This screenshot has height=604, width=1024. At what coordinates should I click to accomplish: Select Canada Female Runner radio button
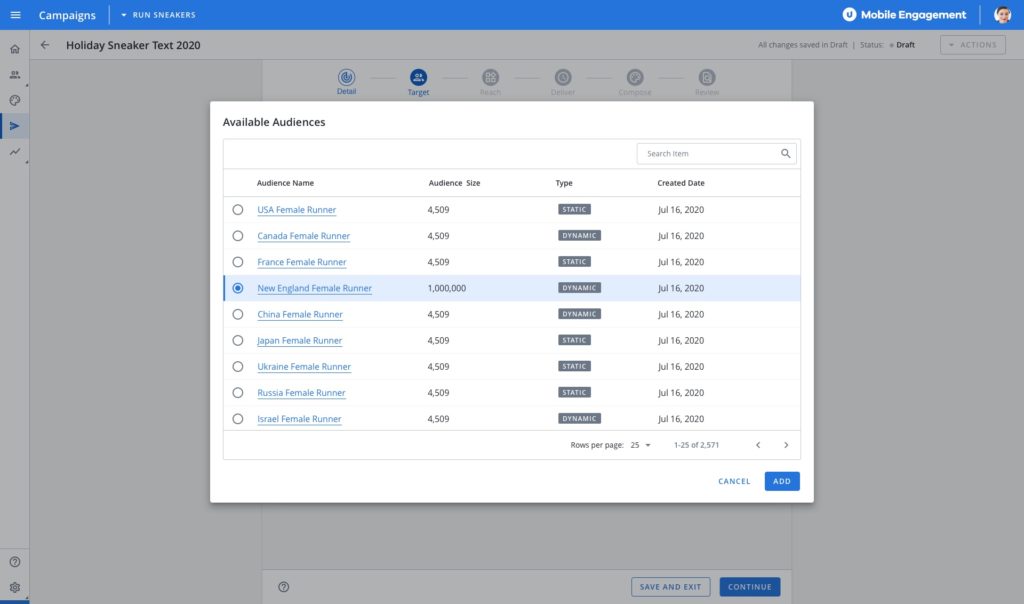point(238,236)
